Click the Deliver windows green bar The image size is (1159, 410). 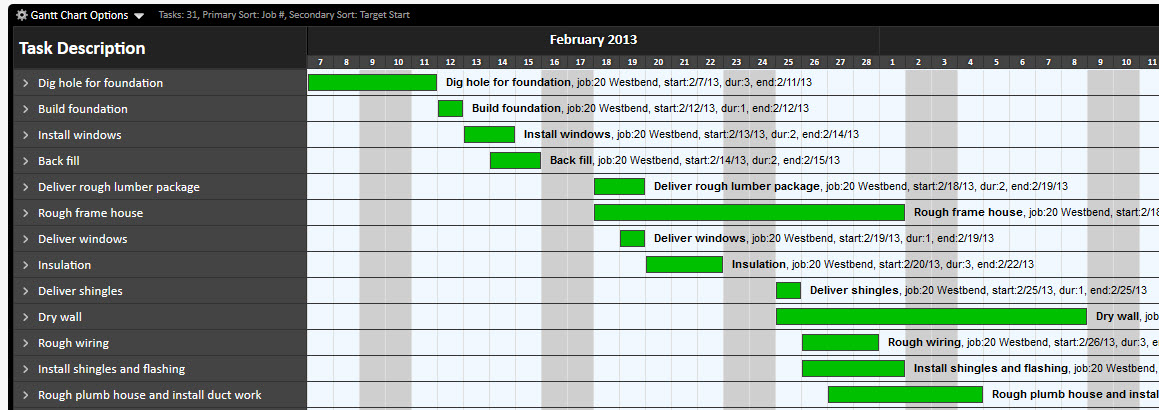coord(632,239)
